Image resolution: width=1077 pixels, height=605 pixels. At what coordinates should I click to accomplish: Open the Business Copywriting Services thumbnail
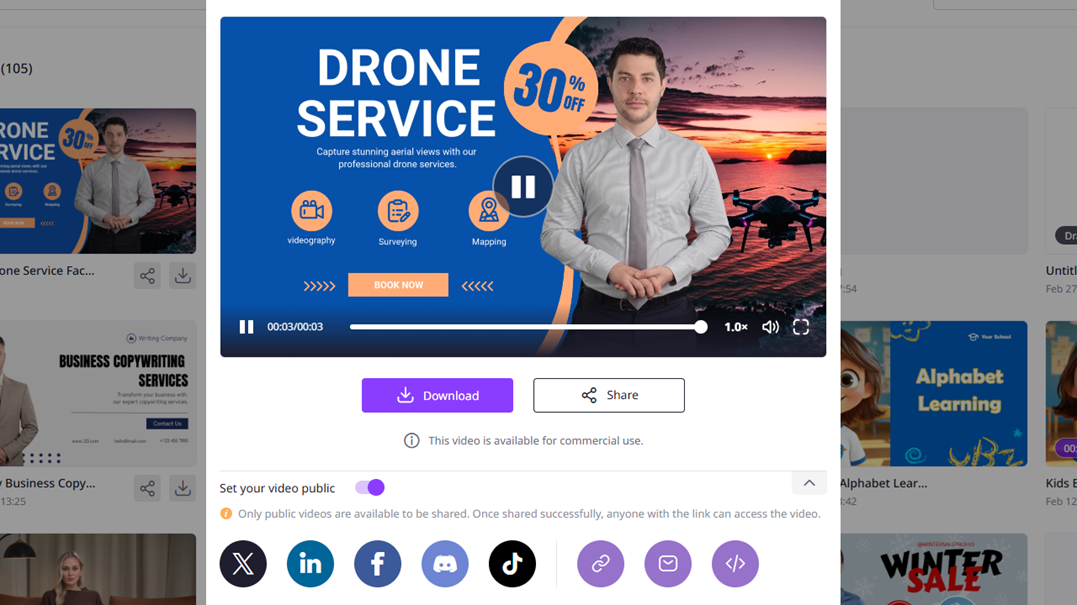pos(98,394)
